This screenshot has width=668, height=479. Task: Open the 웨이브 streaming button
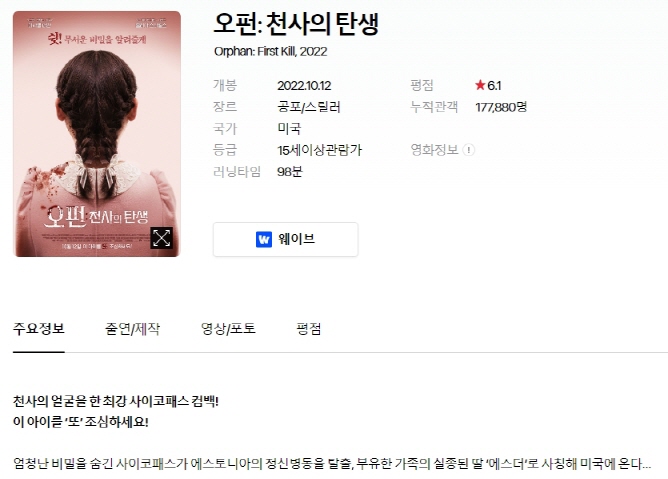(285, 240)
